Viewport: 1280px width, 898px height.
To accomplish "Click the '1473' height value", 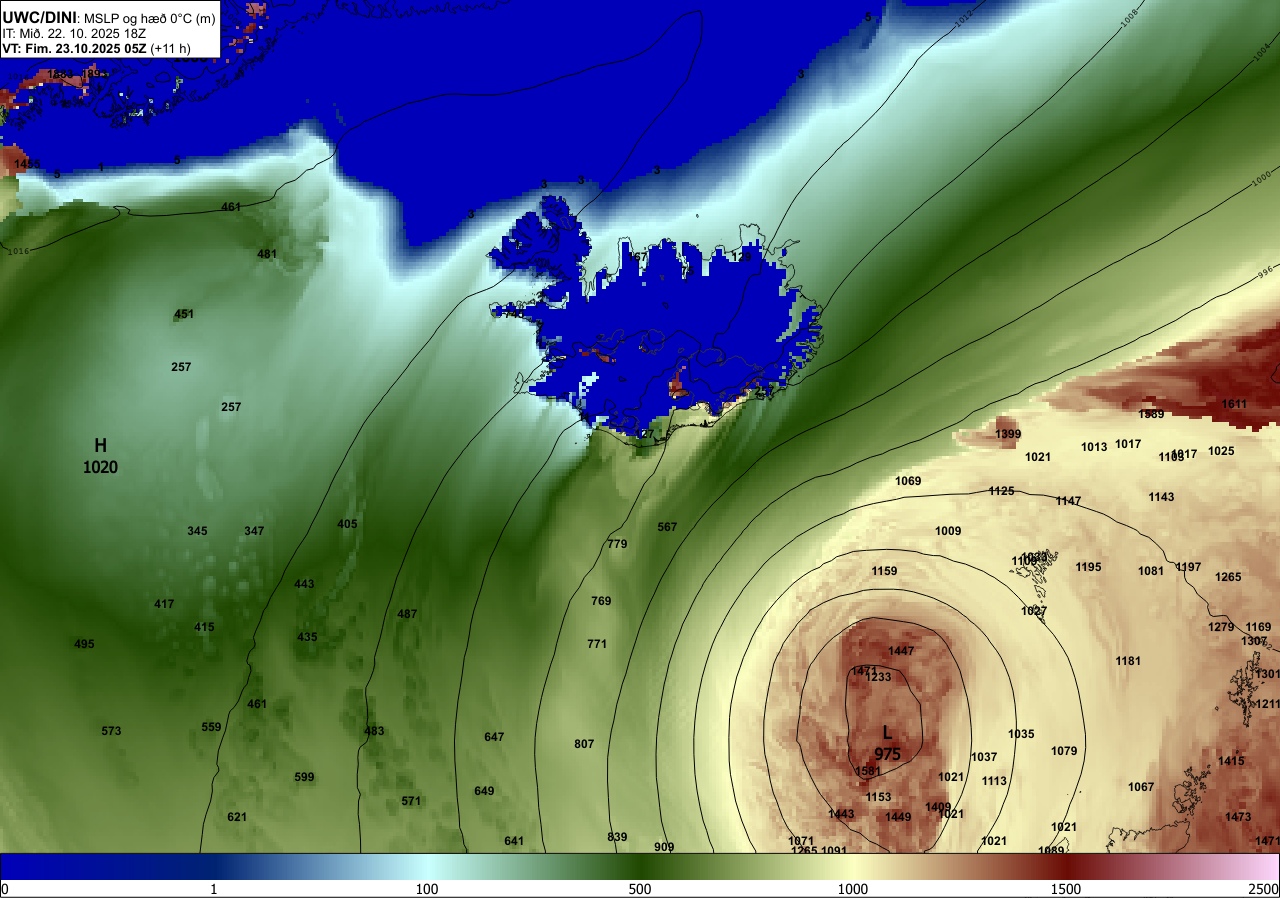I will [1238, 817].
